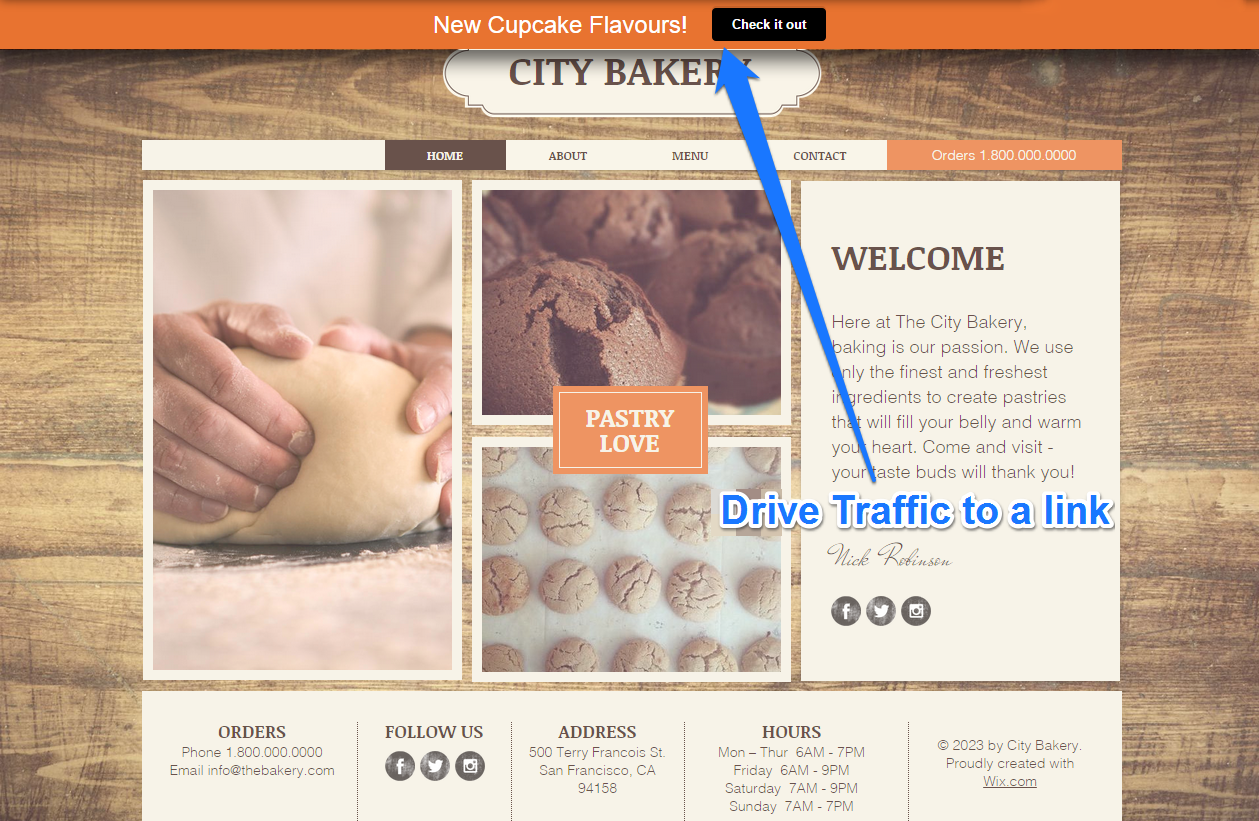Click the New Cupcake Flavours! banner text
Viewport: 1259px width, 821px height.
coord(560,25)
